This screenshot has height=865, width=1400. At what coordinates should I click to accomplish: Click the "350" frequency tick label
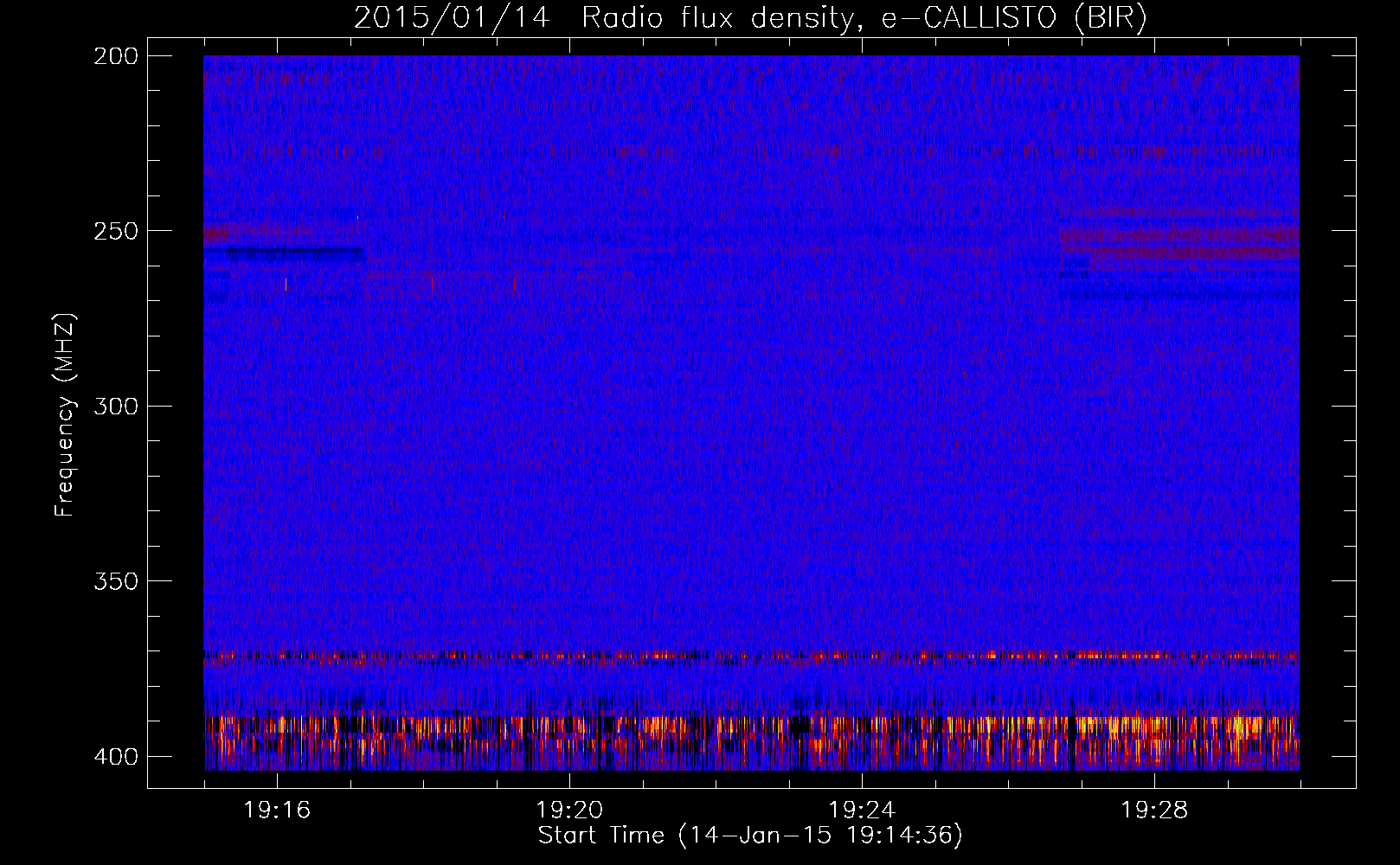115,581
